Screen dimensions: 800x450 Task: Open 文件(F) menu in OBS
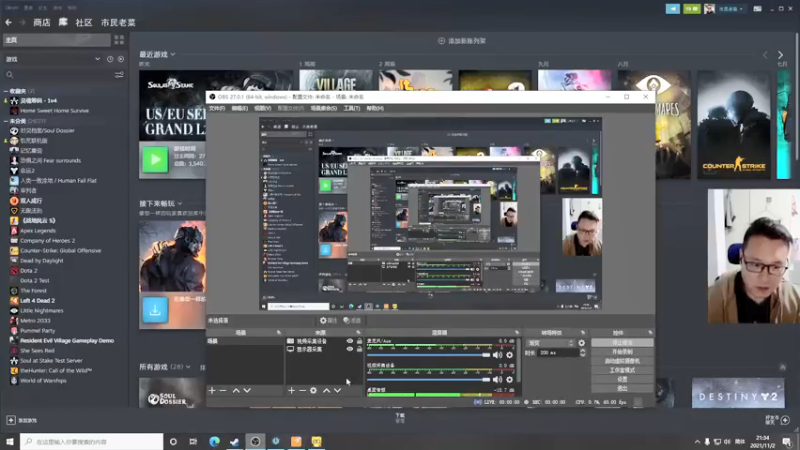tap(217, 109)
